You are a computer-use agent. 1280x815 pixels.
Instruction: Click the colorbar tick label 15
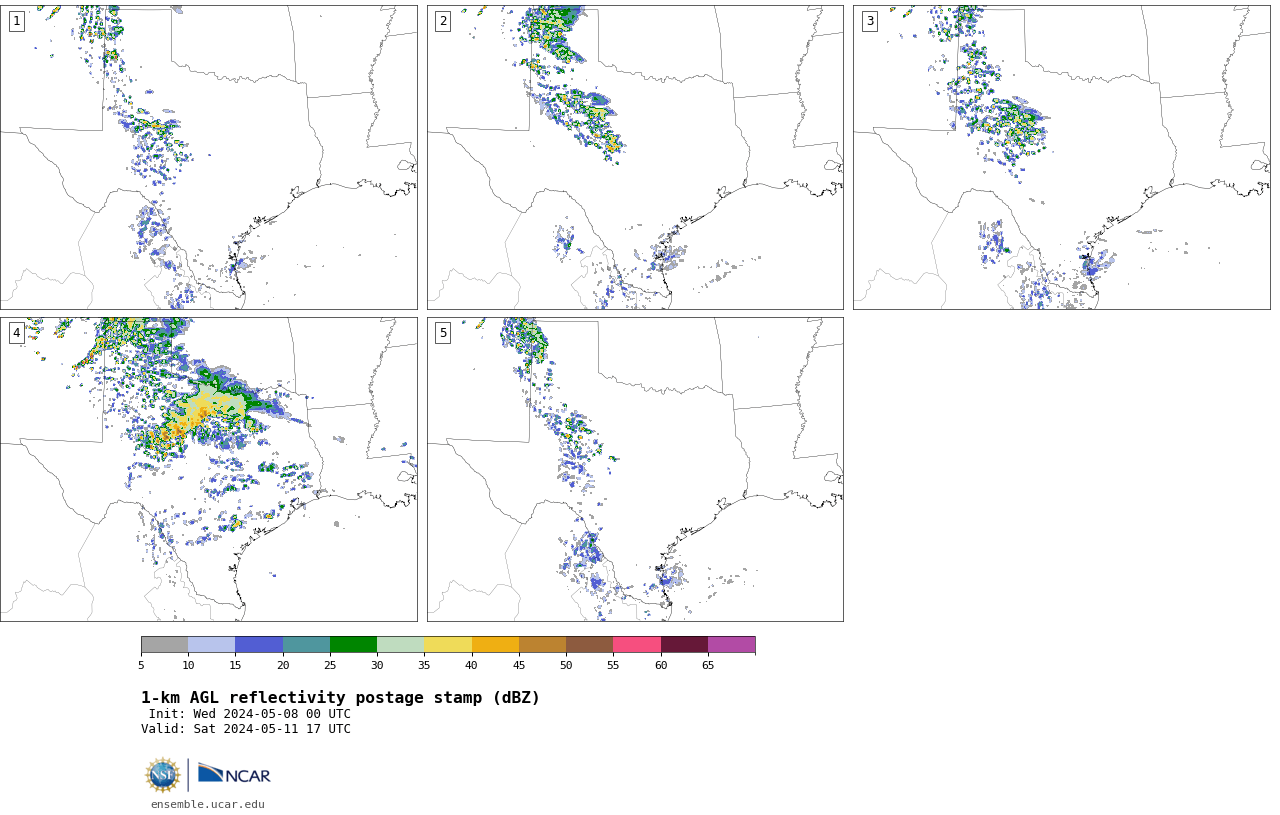[x=235, y=665]
